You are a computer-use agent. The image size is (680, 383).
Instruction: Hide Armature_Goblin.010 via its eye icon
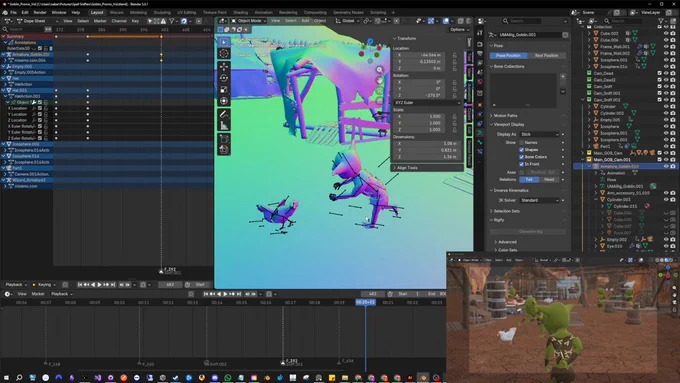point(666,166)
